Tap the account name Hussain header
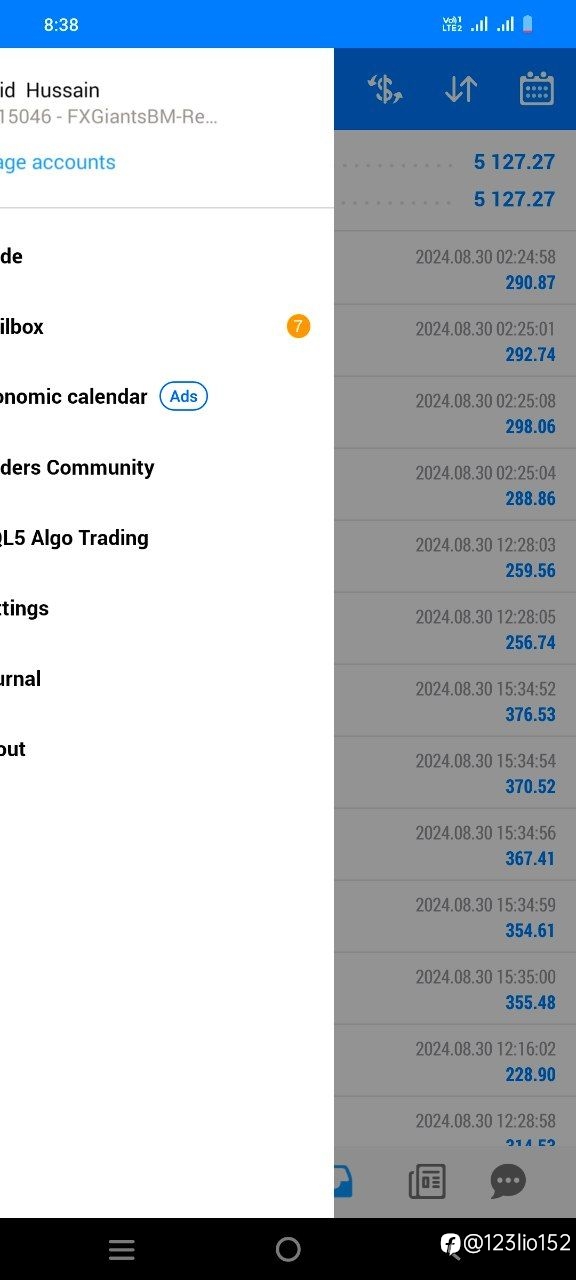The image size is (576, 1280). click(x=50, y=90)
